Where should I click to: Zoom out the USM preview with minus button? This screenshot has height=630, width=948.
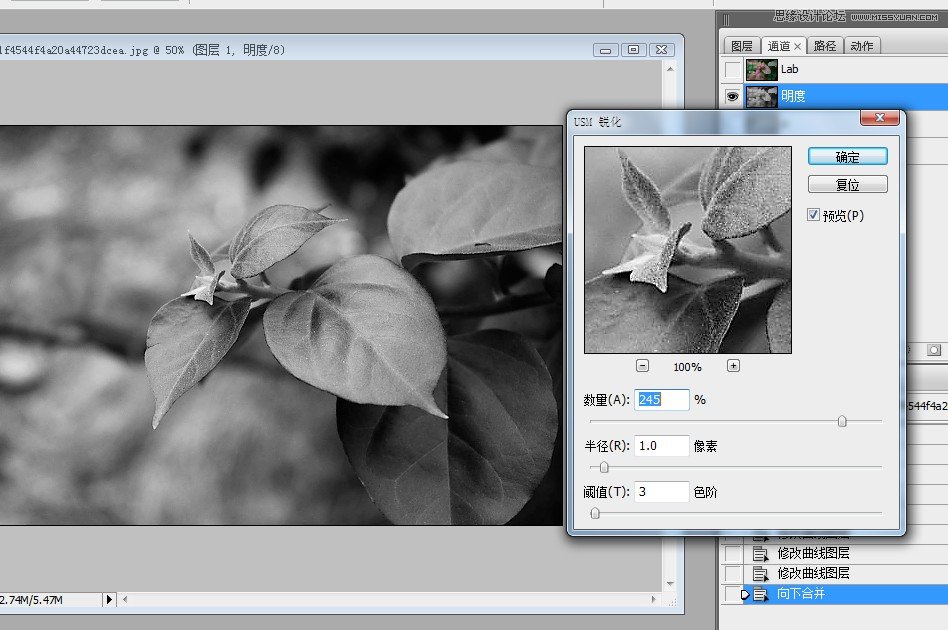tap(642, 366)
